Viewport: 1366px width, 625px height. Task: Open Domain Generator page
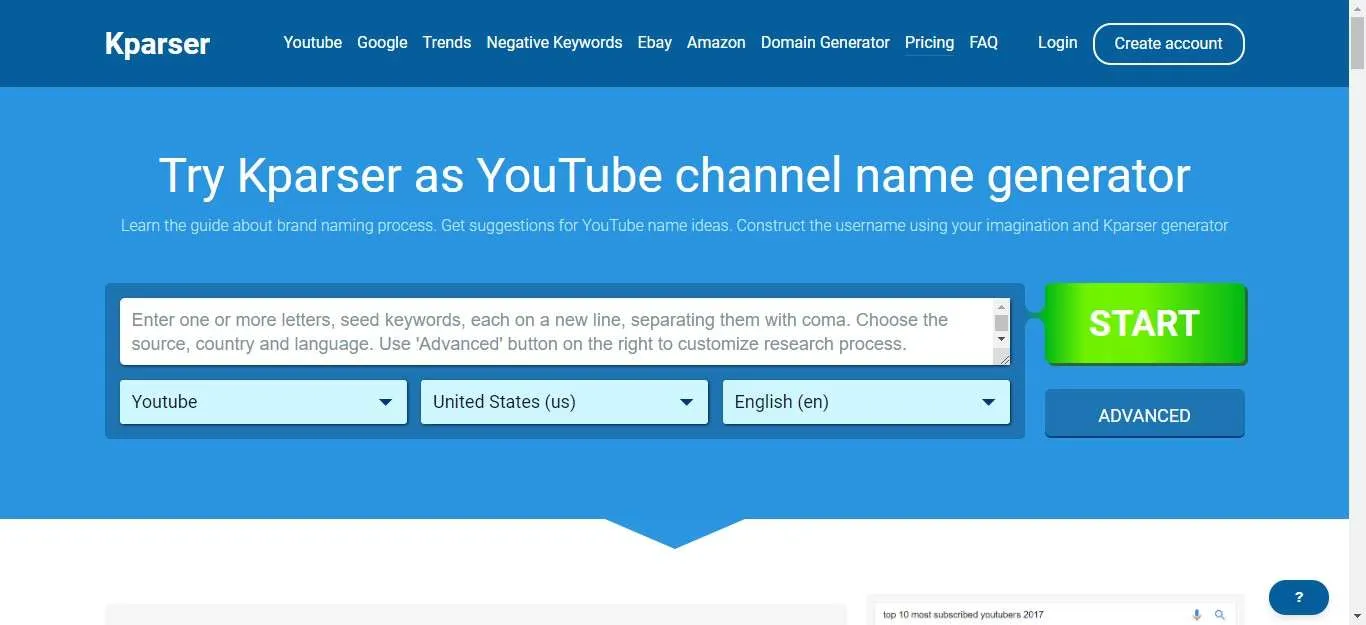point(825,42)
